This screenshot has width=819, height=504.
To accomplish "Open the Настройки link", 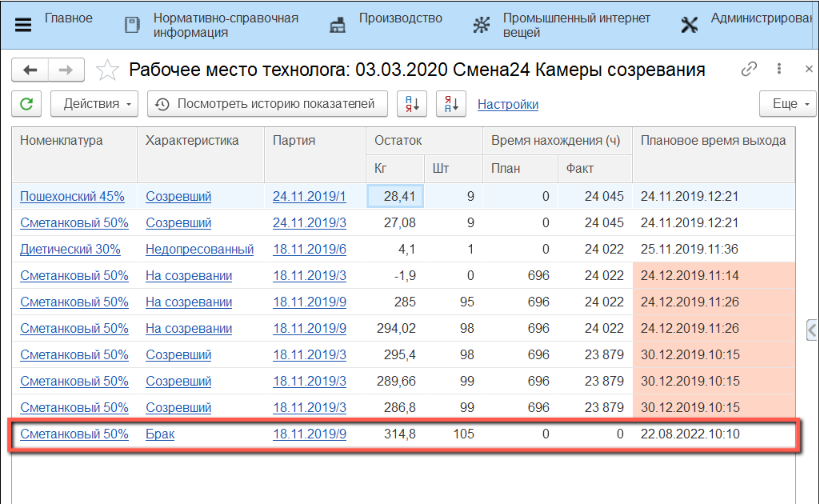I will pos(508,104).
